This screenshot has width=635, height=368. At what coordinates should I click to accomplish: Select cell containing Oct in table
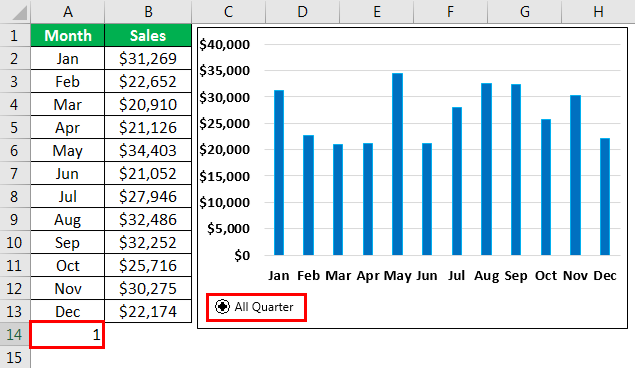(x=68, y=266)
